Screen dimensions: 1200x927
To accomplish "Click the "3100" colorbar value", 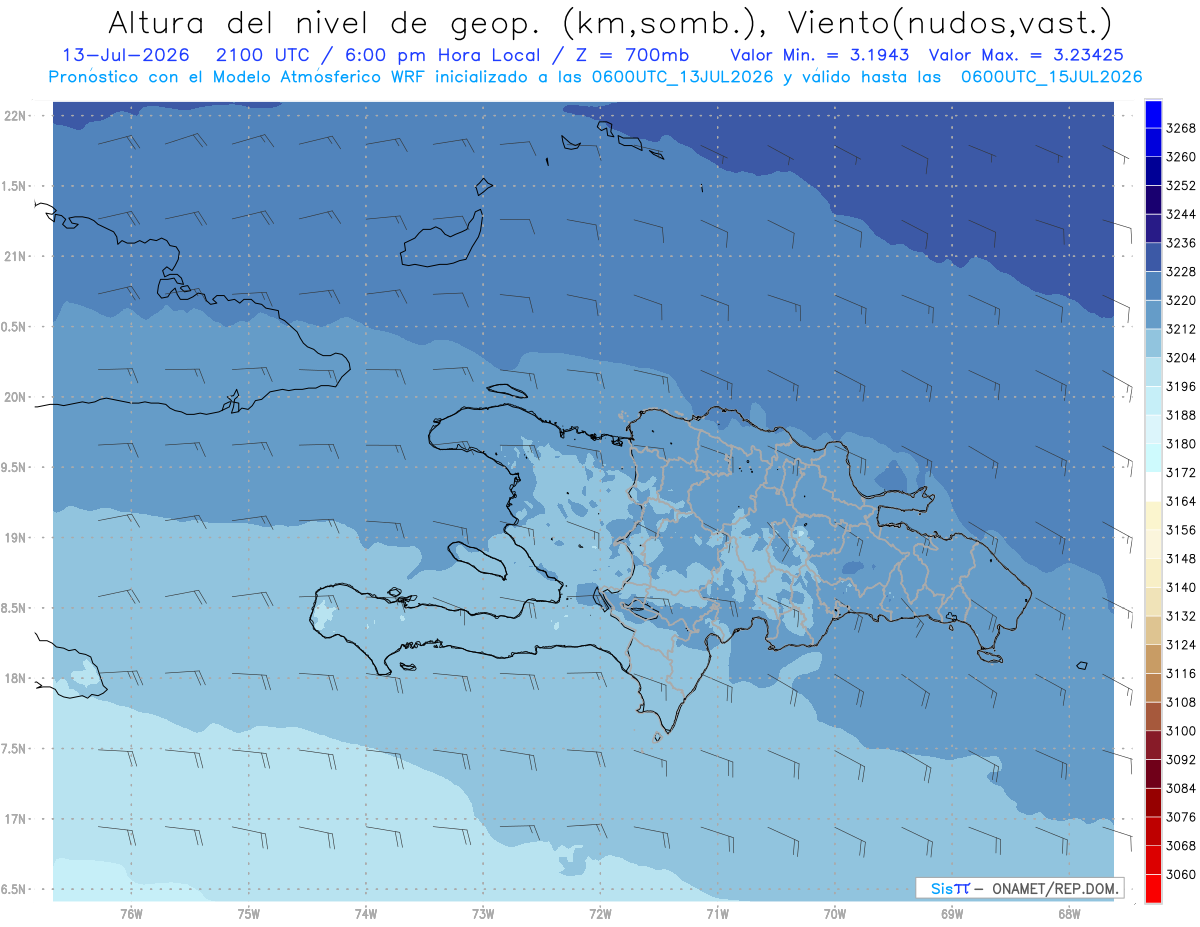I will coord(1181,731).
